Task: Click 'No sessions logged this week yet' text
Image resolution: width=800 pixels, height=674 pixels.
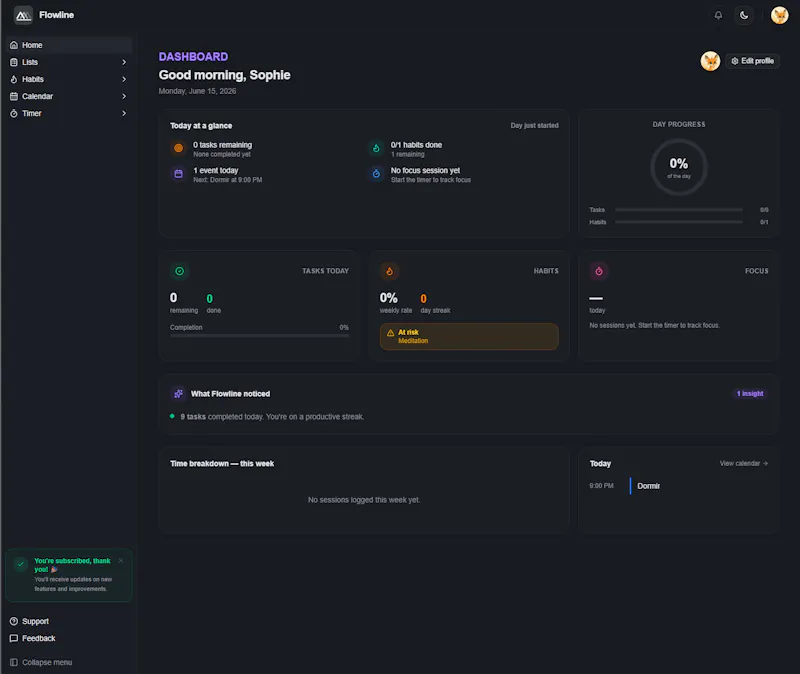Action: [x=364, y=500]
